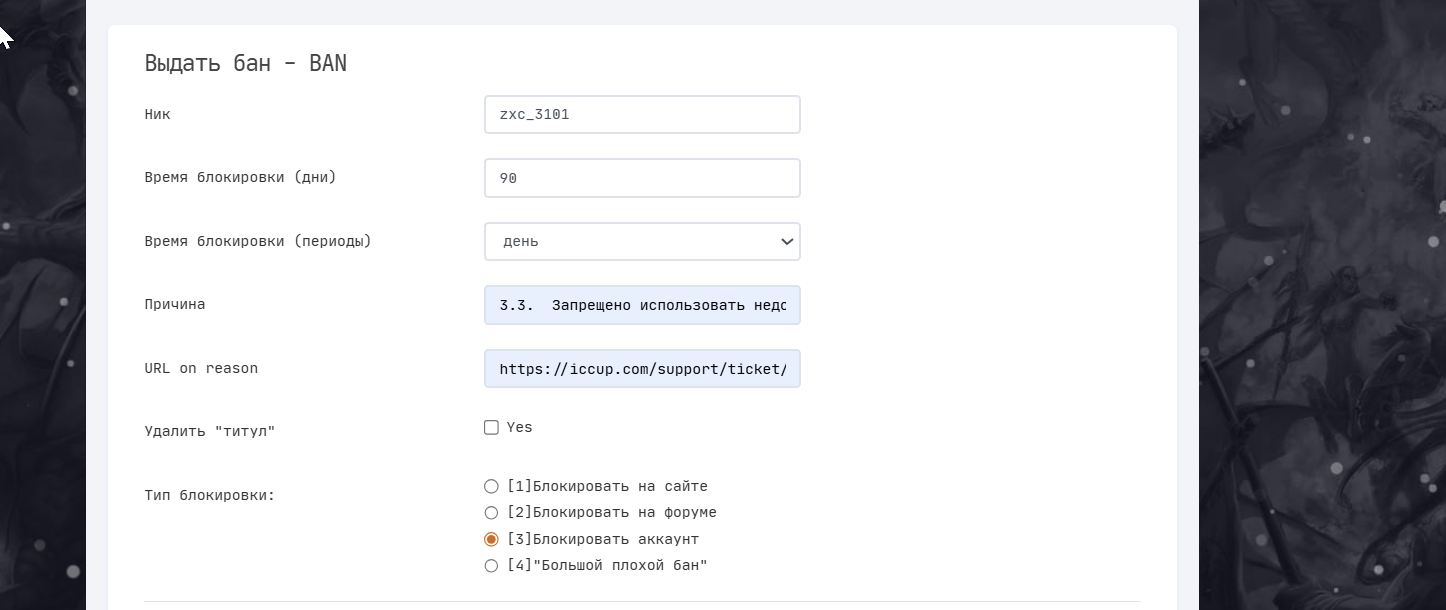Click into the Причина reason text field
Image resolution: width=1446 pixels, height=610 pixels.
click(x=642, y=305)
